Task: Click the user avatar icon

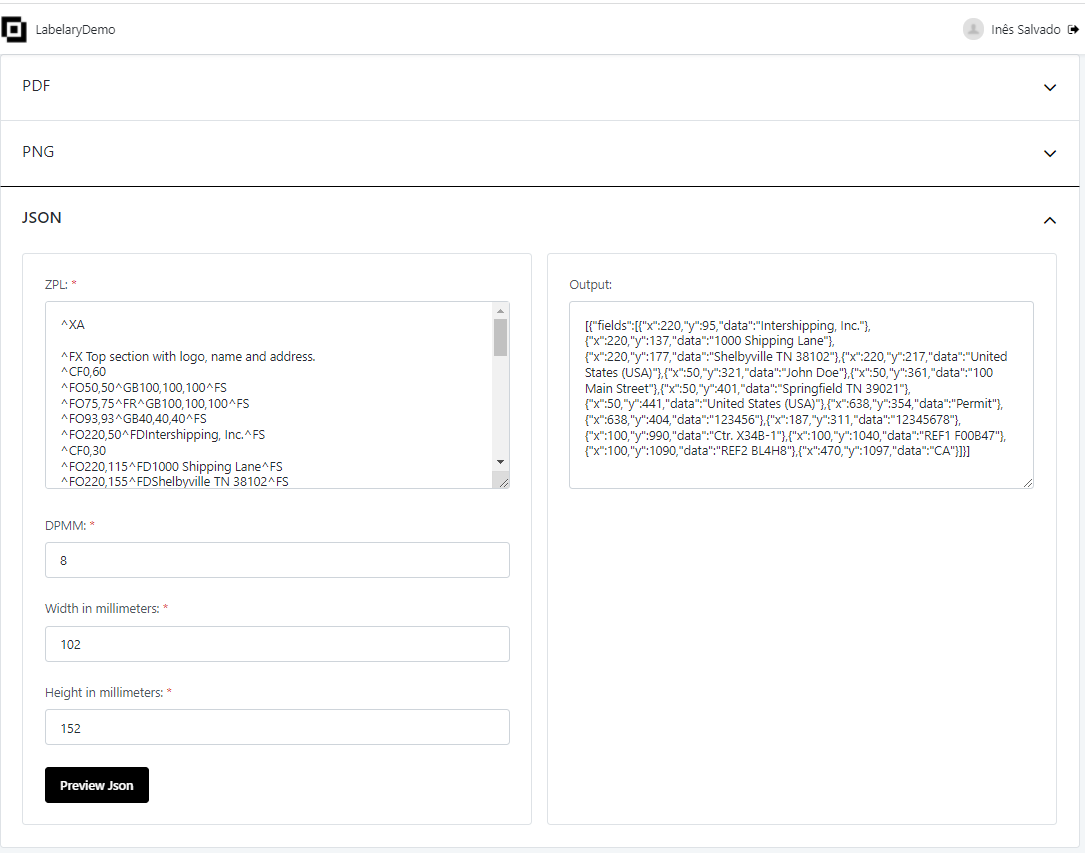Action: (x=973, y=30)
